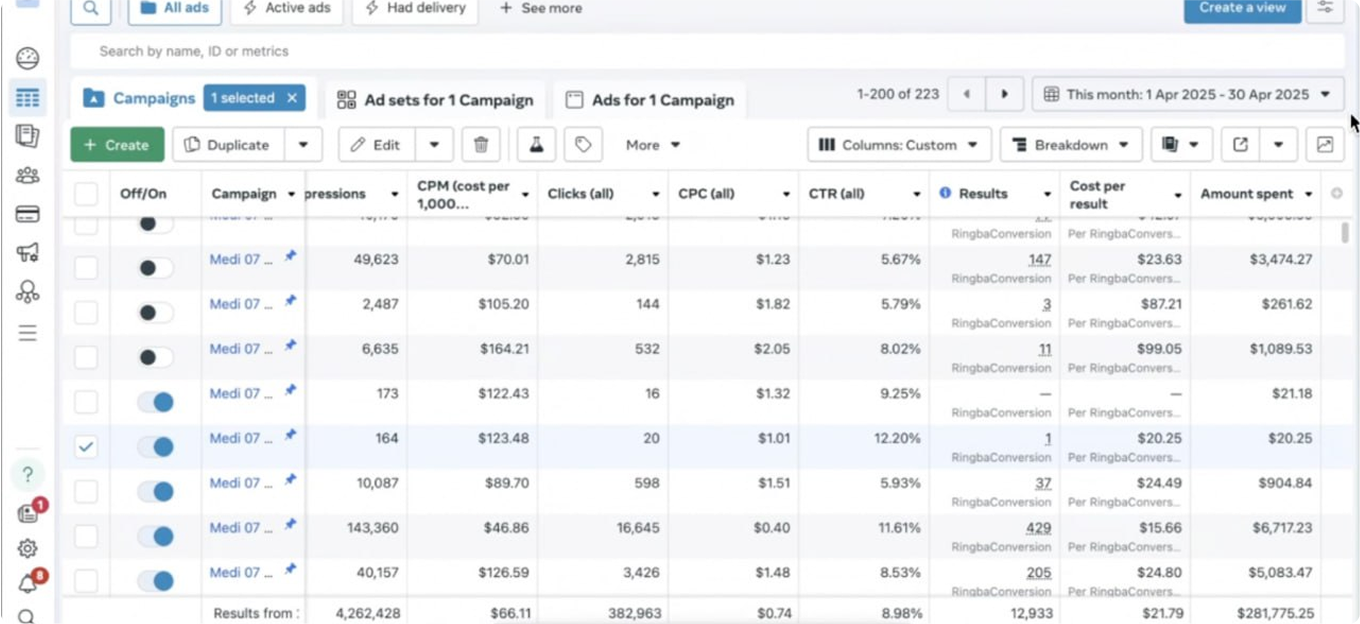Turn off the campaign with $21.18 spent
This screenshot has width=1360, height=624.
pyautogui.click(x=155, y=402)
